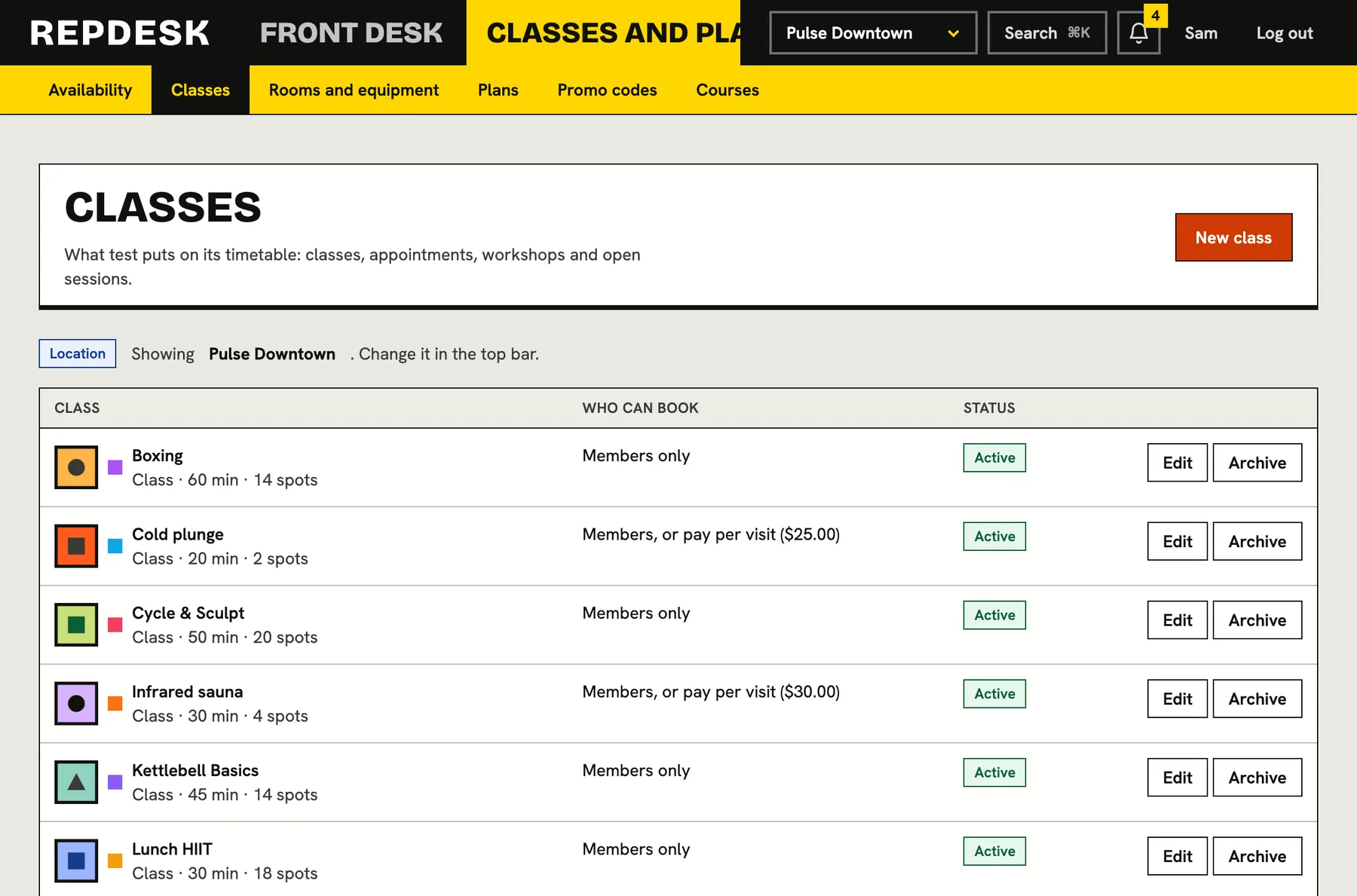The width and height of the screenshot is (1357, 896).
Task: Select the Kettlebell Basics class name
Action: coord(195,770)
